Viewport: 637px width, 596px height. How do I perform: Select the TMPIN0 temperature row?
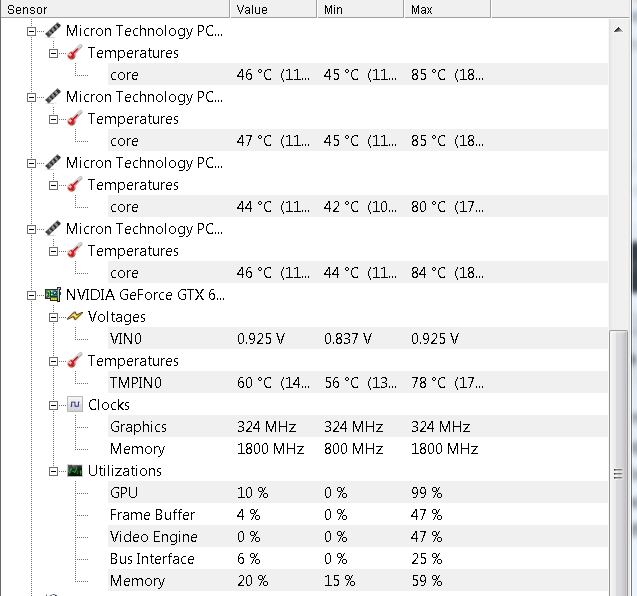(x=358, y=382)
